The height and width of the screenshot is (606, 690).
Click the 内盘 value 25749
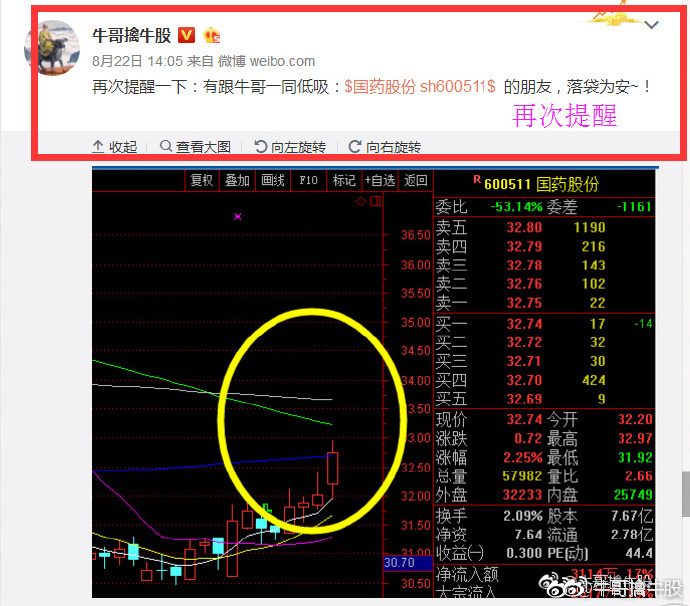point(633,495)
